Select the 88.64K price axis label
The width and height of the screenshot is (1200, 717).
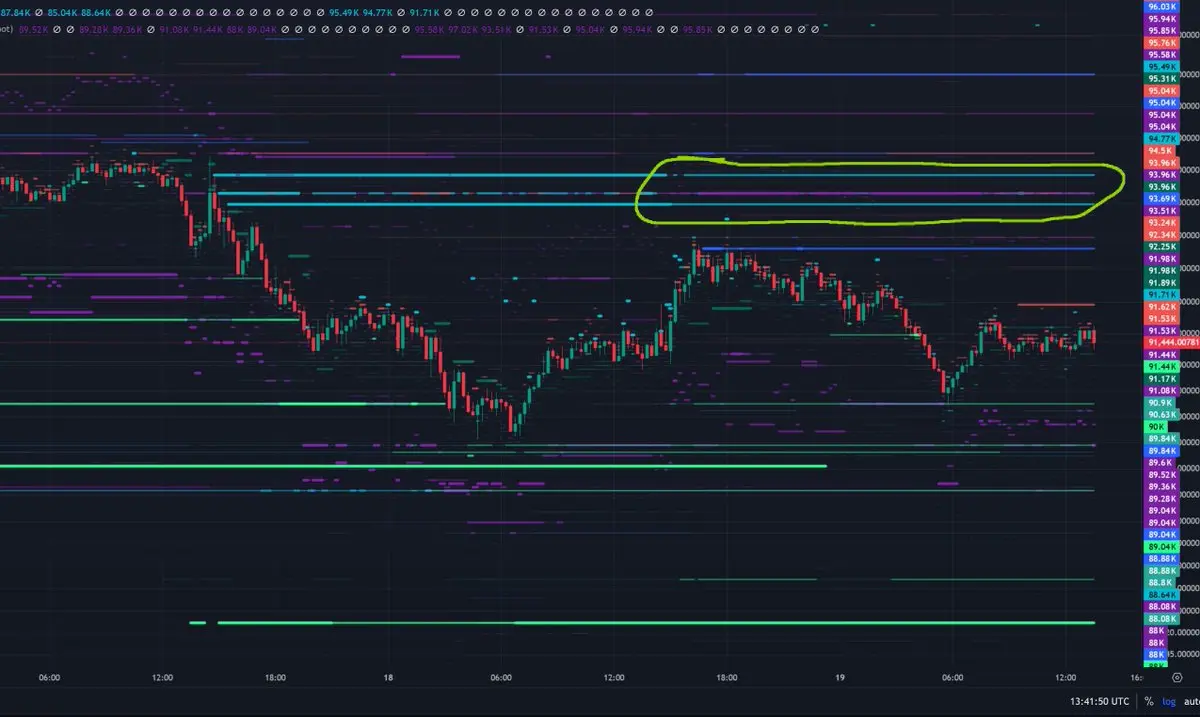coord(1161,595)
